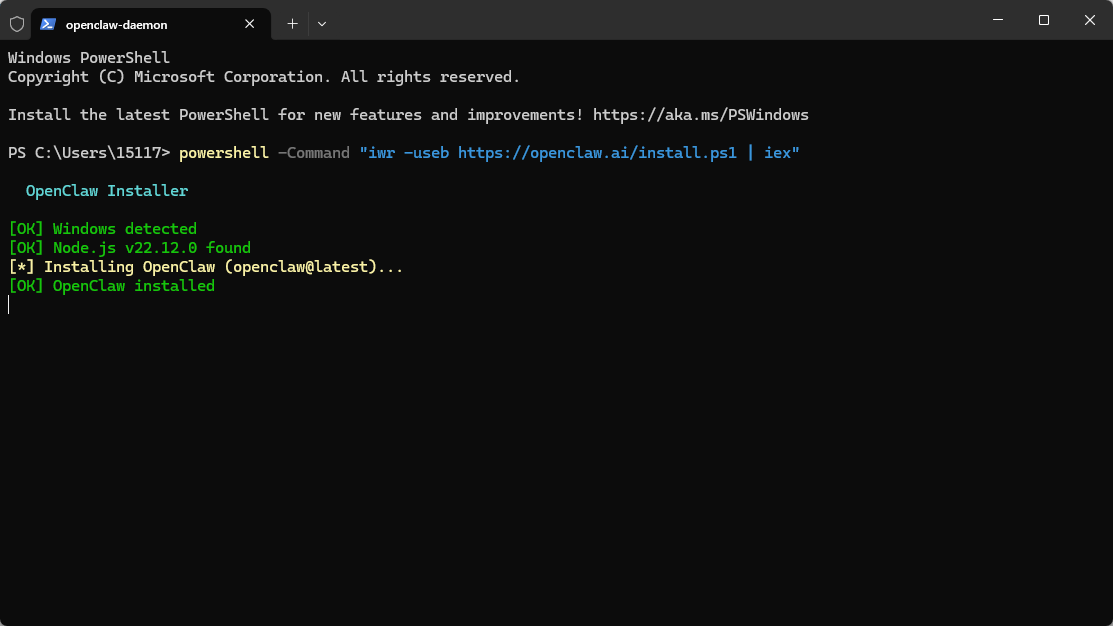Click the '[OK] OpenClaw installed' line
The height and width of the screenshot is (626, 1113).
(111, 286)
